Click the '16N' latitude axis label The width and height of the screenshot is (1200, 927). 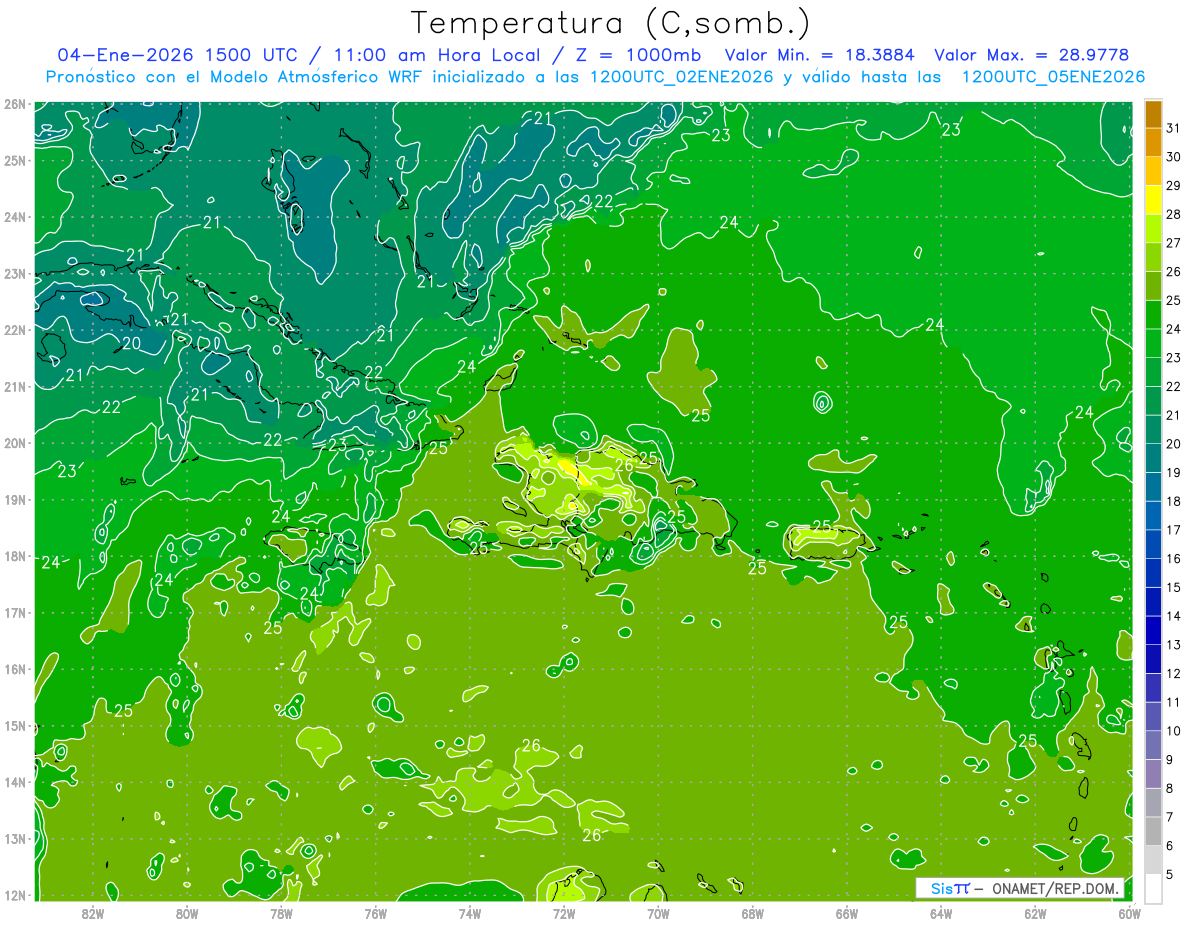pos(14,669)
